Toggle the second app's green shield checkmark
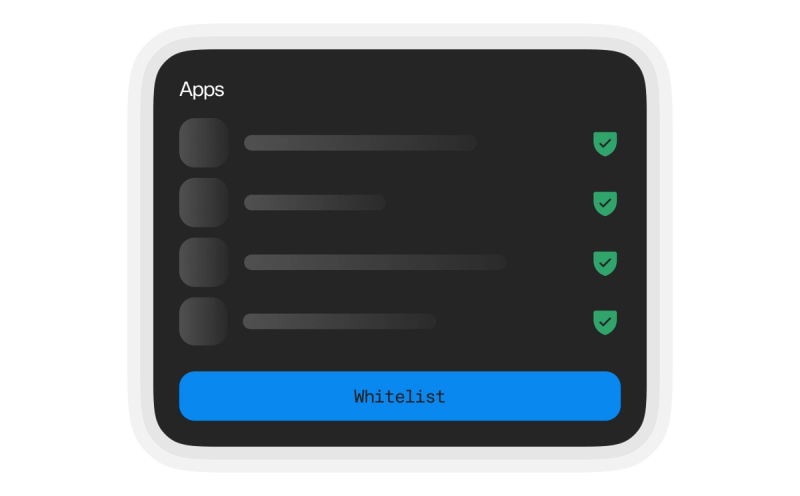800x496 pixels. coord(605,203)
